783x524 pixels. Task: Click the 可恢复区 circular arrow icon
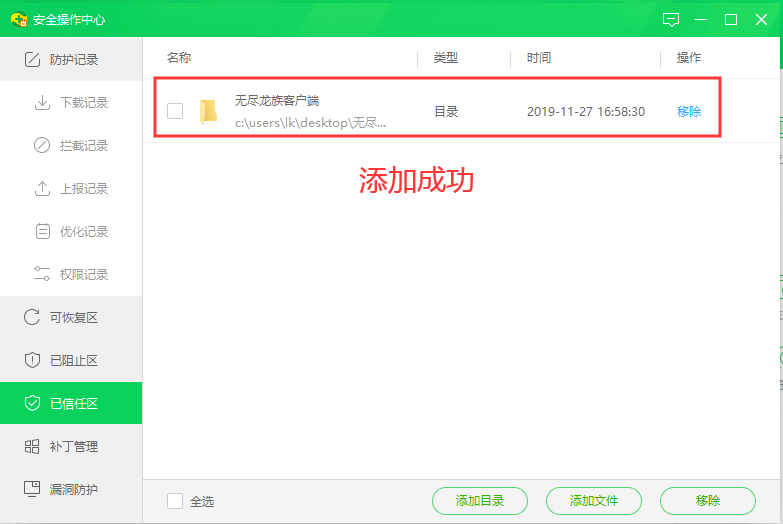tap(32, 317)
